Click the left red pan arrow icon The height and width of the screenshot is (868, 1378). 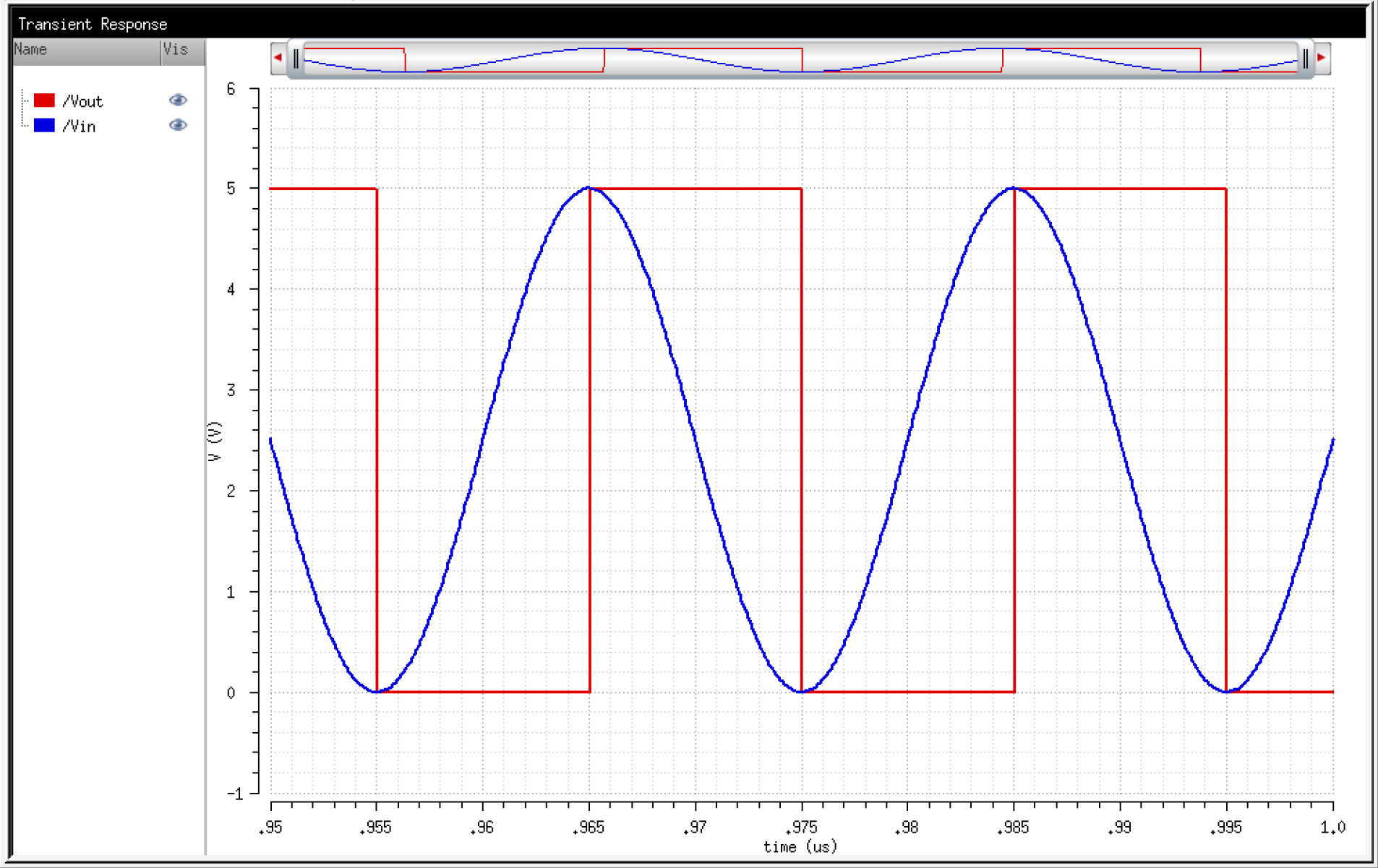pyautogui.click(x=278, y=56)
